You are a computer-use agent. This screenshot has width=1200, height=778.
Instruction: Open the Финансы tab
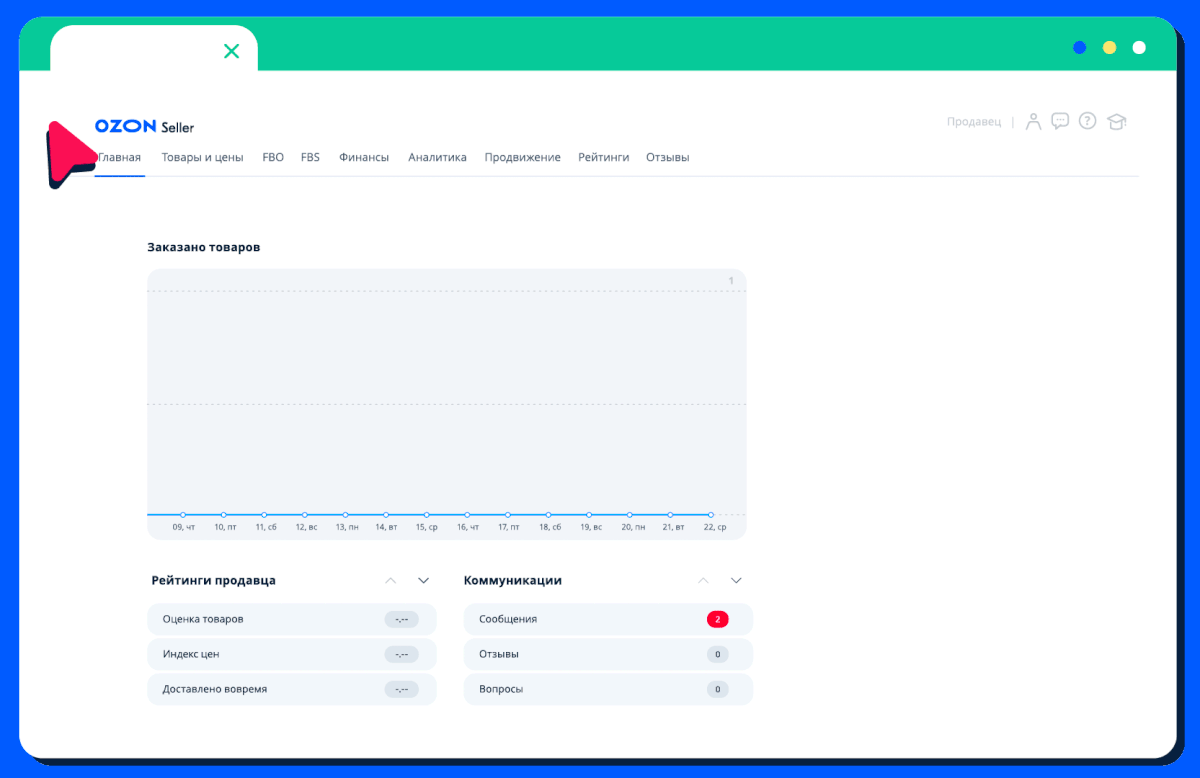point(364,158)
